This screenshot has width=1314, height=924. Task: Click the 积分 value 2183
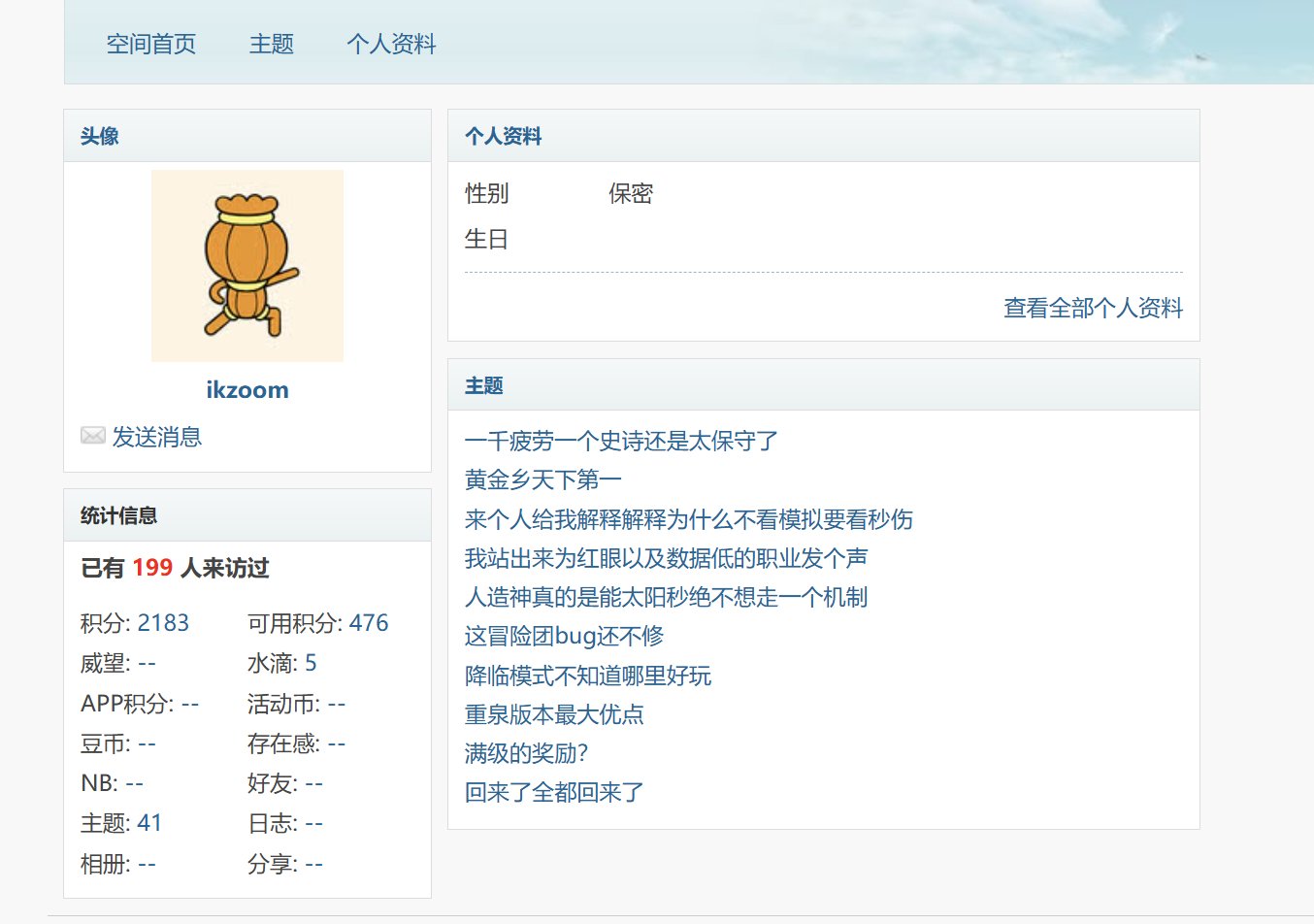pyautogui.click(x=163, y=622)
